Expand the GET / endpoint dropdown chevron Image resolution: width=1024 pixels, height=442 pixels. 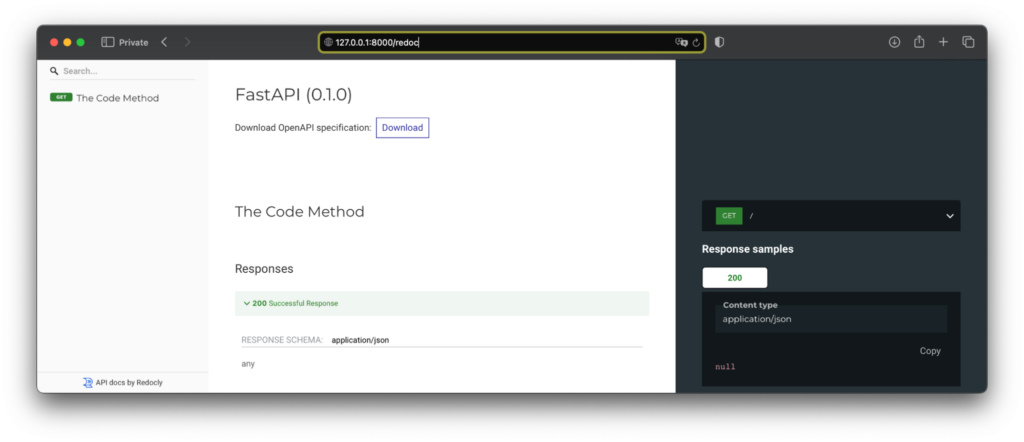(950, 216)
